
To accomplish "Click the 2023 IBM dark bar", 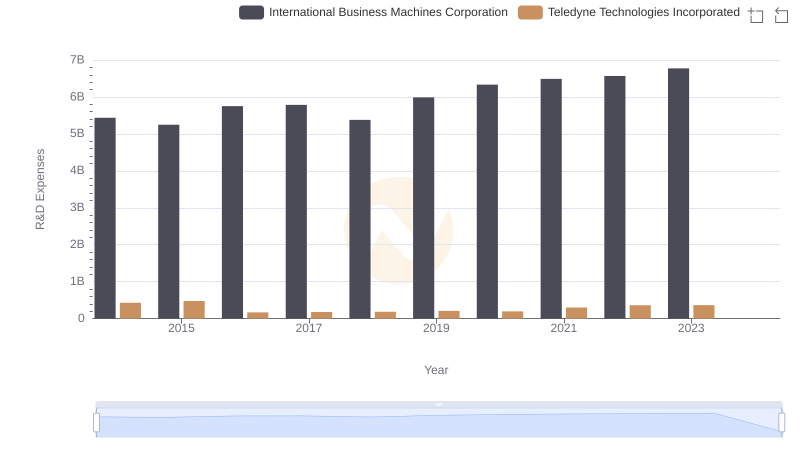I will tap(679, 194).
